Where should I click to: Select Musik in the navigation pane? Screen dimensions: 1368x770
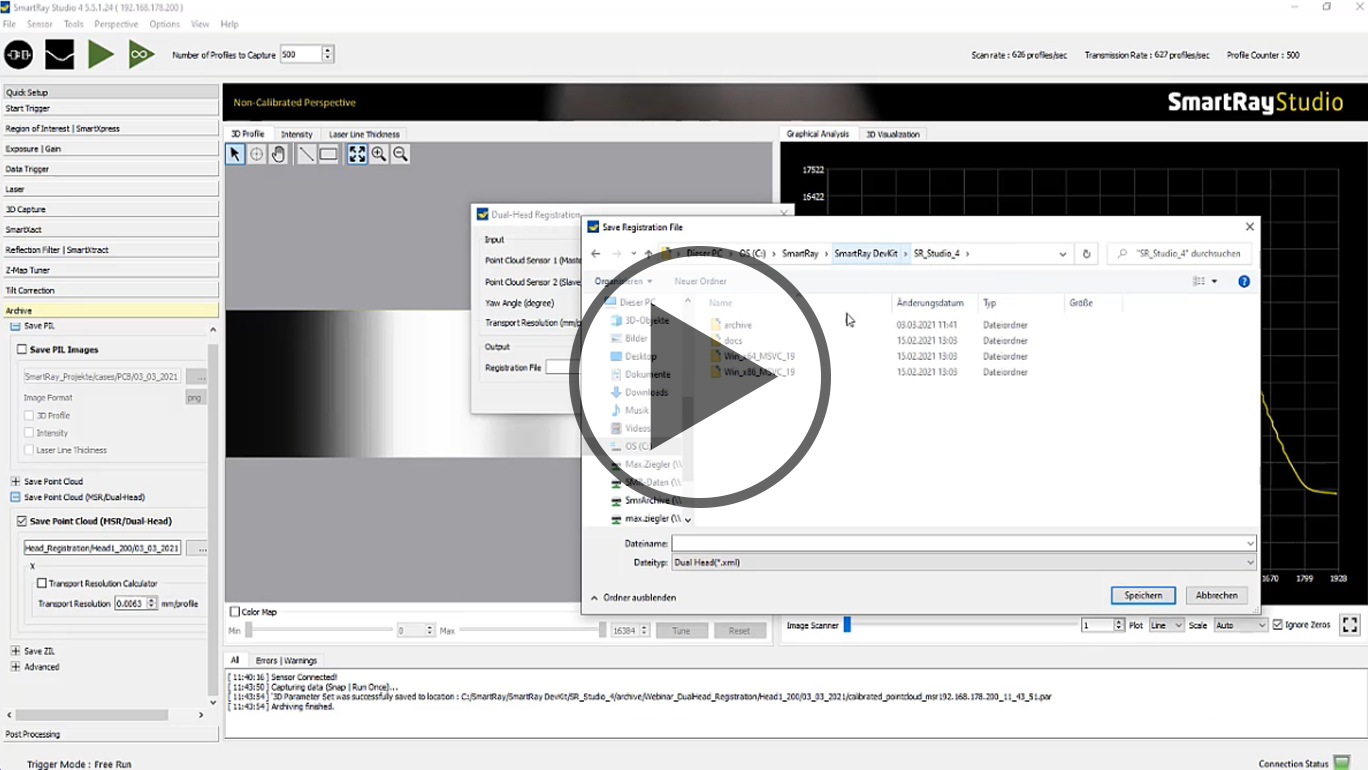point(636,410)
